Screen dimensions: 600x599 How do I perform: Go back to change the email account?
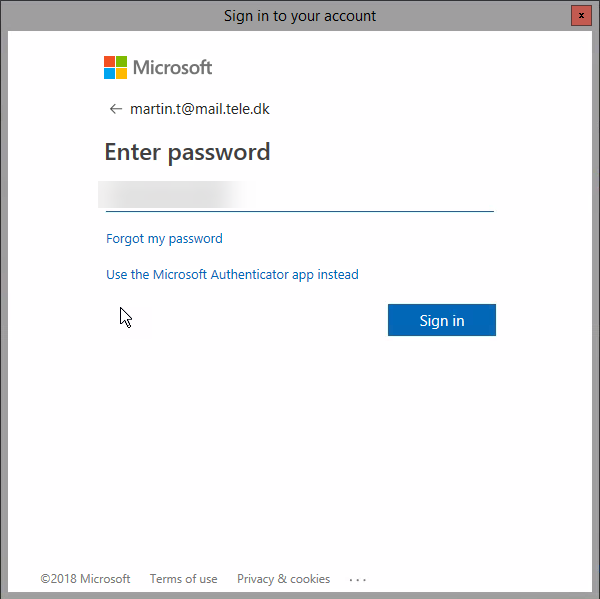[x=116, y=109]
